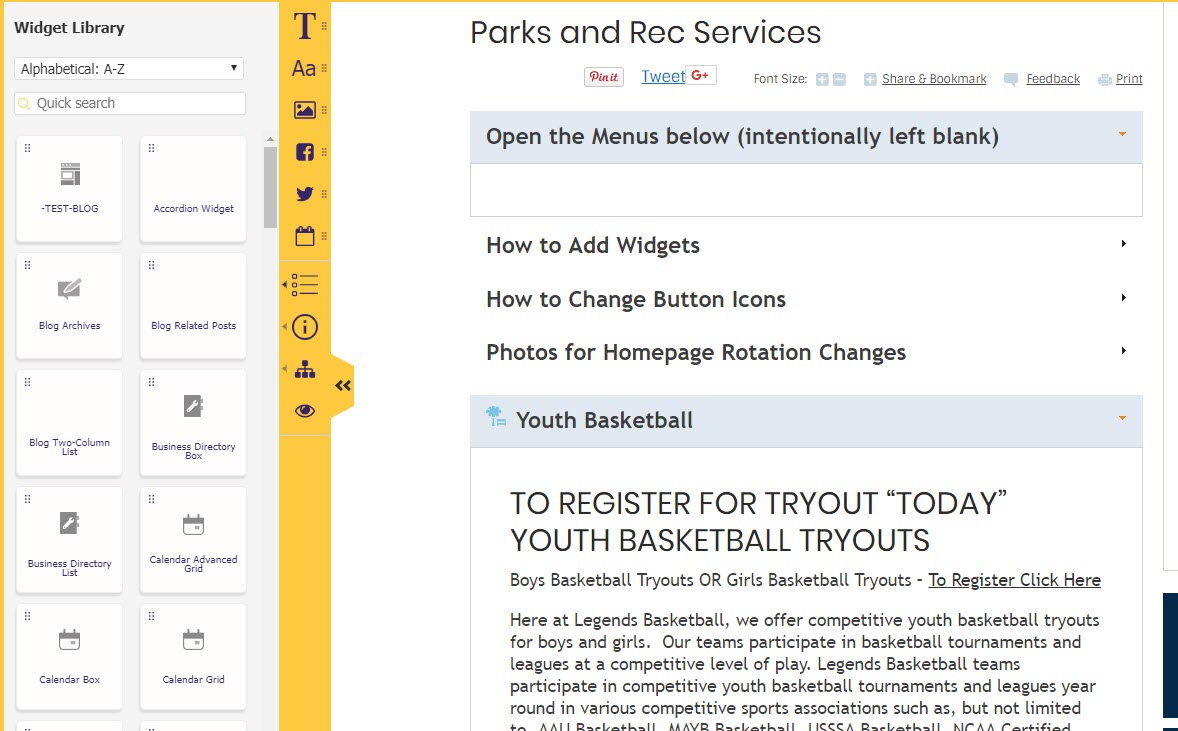
Task: Collapse the widget library with double-arrow
Action: coord(342,386)
